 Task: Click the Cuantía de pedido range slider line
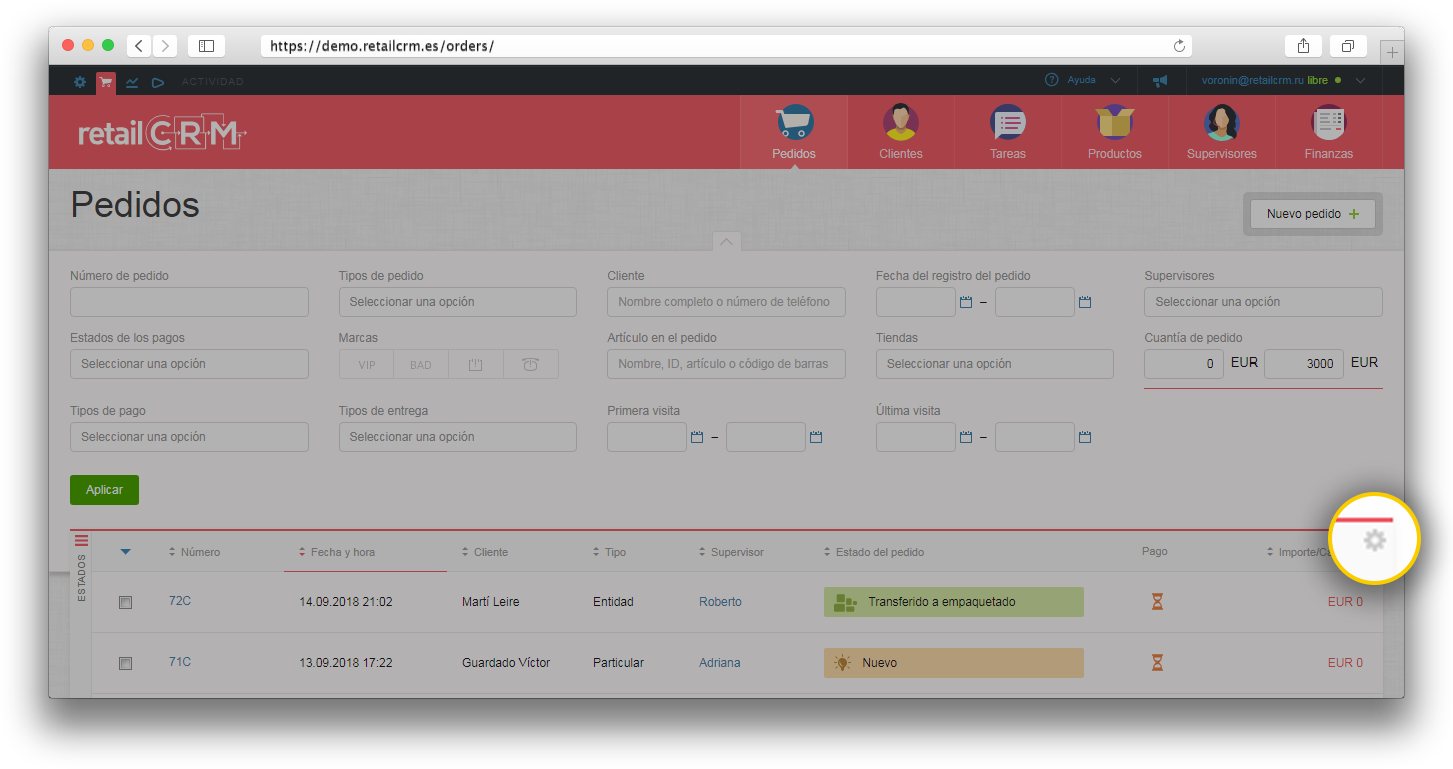coord(1263,388)
